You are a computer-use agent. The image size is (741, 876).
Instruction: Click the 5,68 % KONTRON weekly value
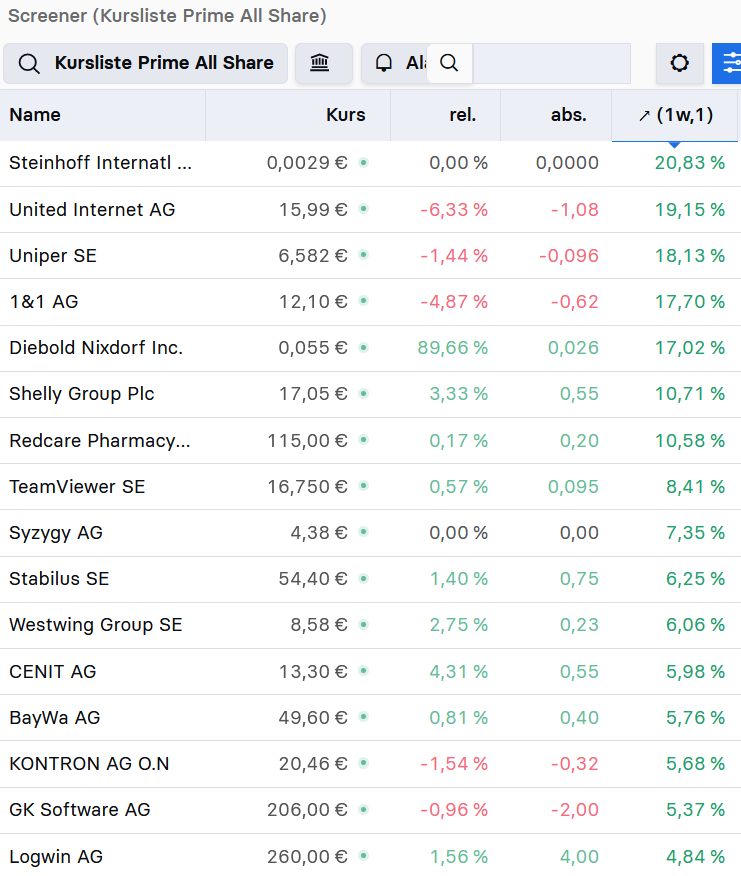(696, 764)
